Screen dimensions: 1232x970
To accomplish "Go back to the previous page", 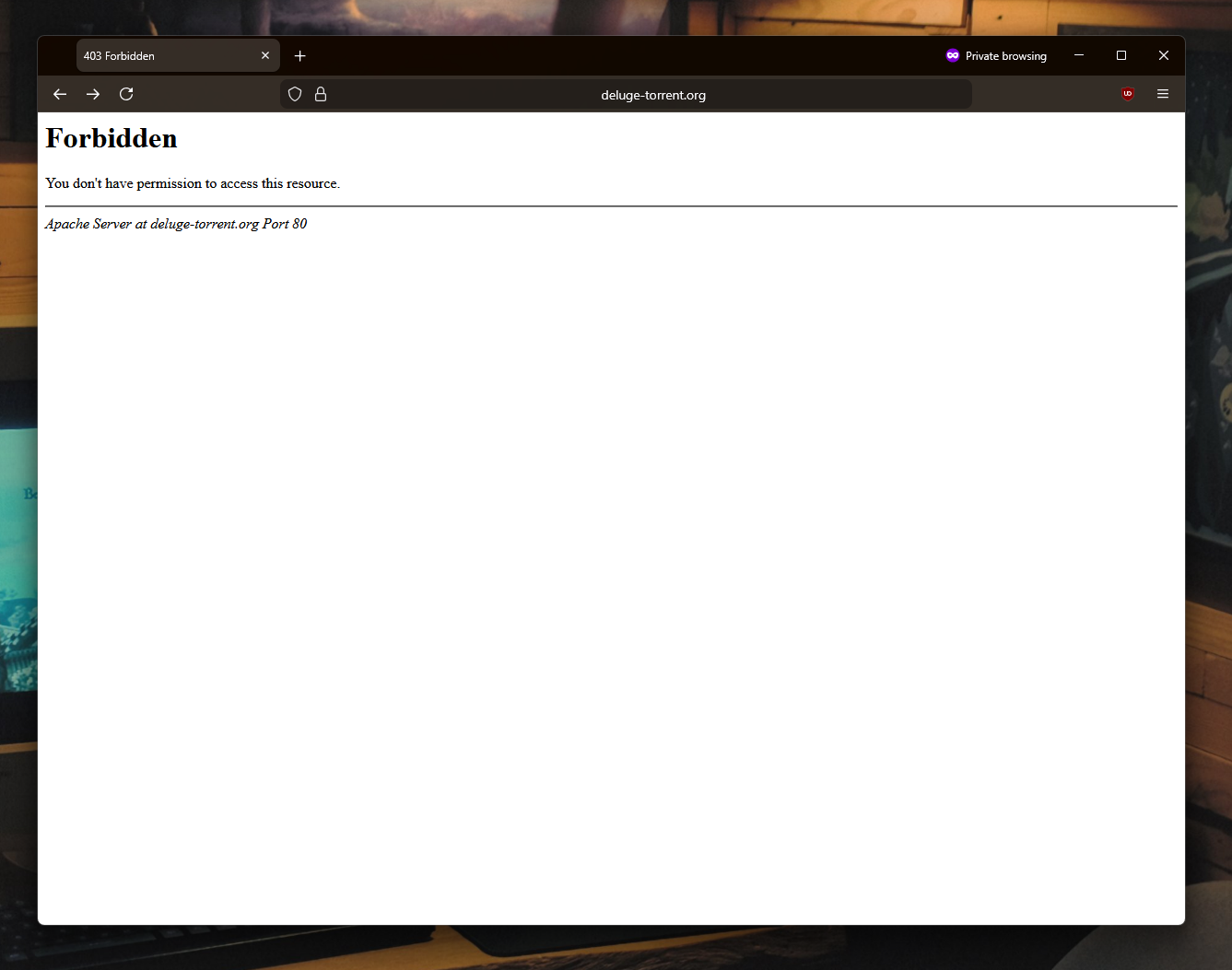I will [60, 94].
